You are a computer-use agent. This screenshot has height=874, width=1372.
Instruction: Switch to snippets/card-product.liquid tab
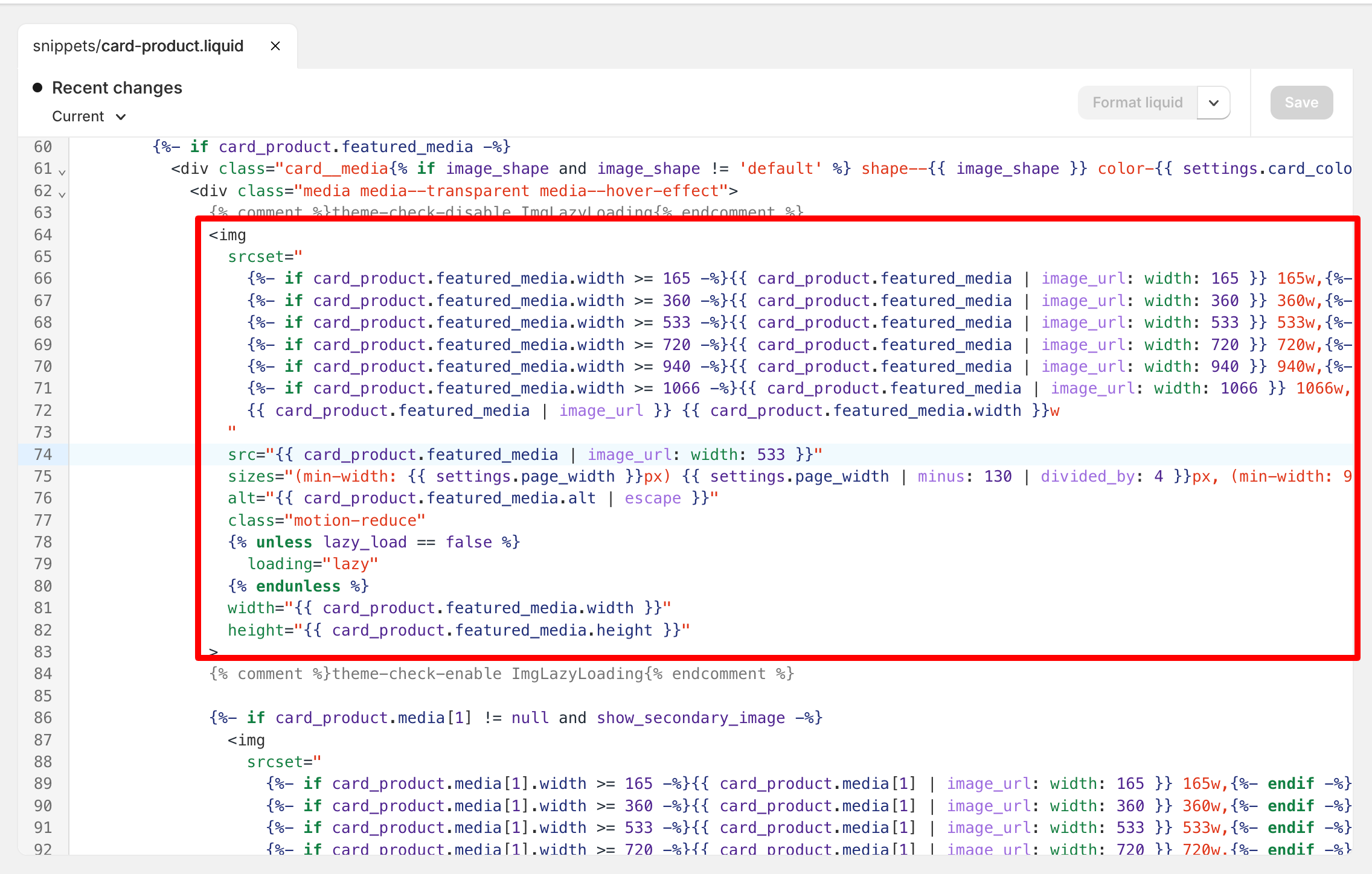point(138,46)
